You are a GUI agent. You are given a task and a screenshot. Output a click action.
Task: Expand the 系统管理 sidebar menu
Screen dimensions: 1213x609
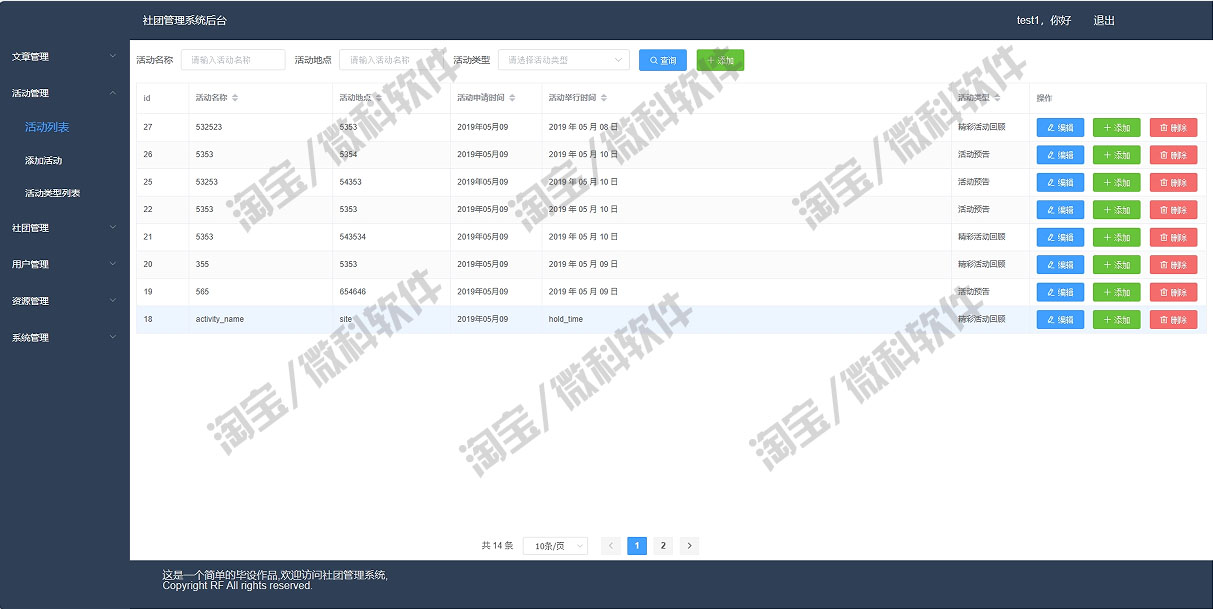click(65, 338)
